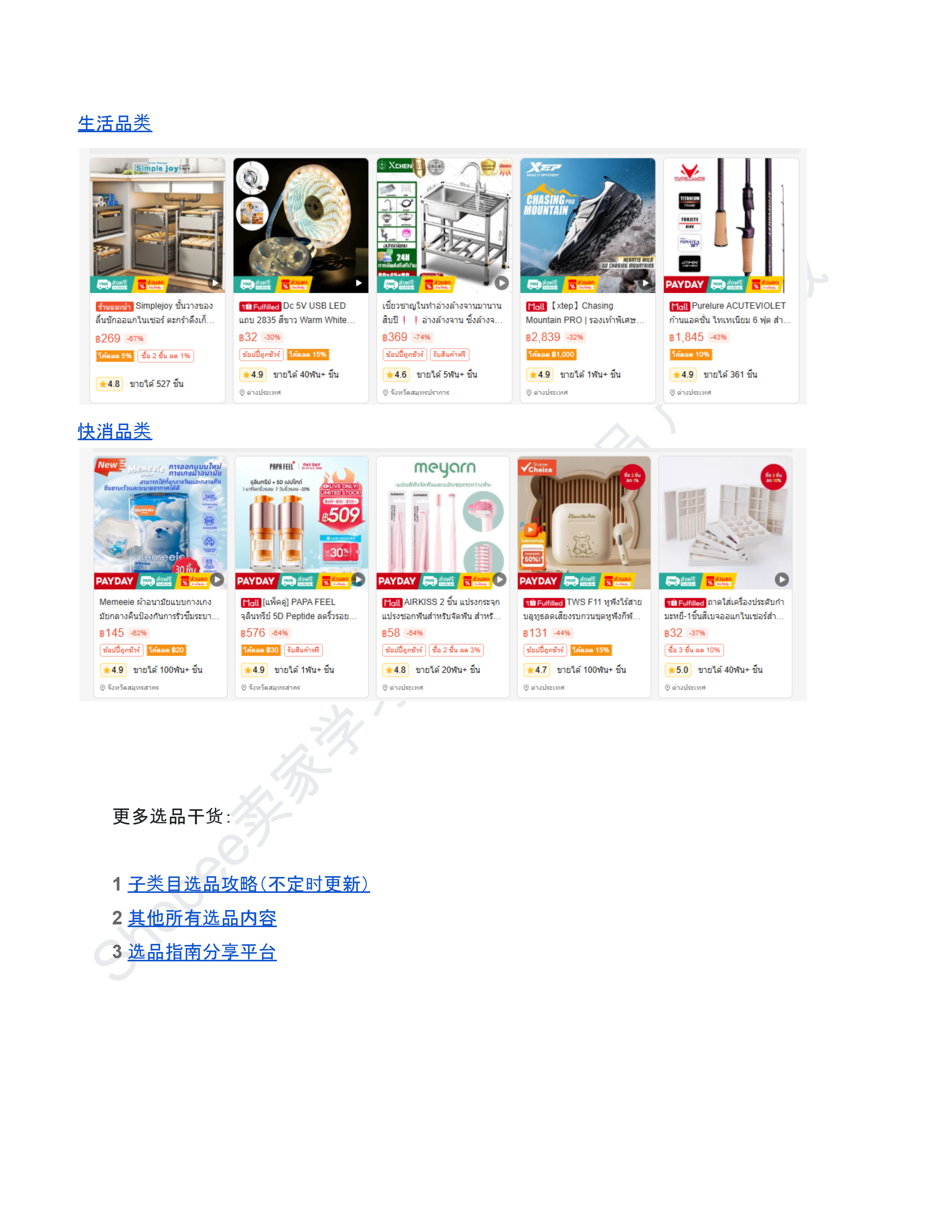This screenshot has height=1232, width=952.
Task: Play video on USB LED strip image
Action: pyautogui.click(x=359, y=283)
